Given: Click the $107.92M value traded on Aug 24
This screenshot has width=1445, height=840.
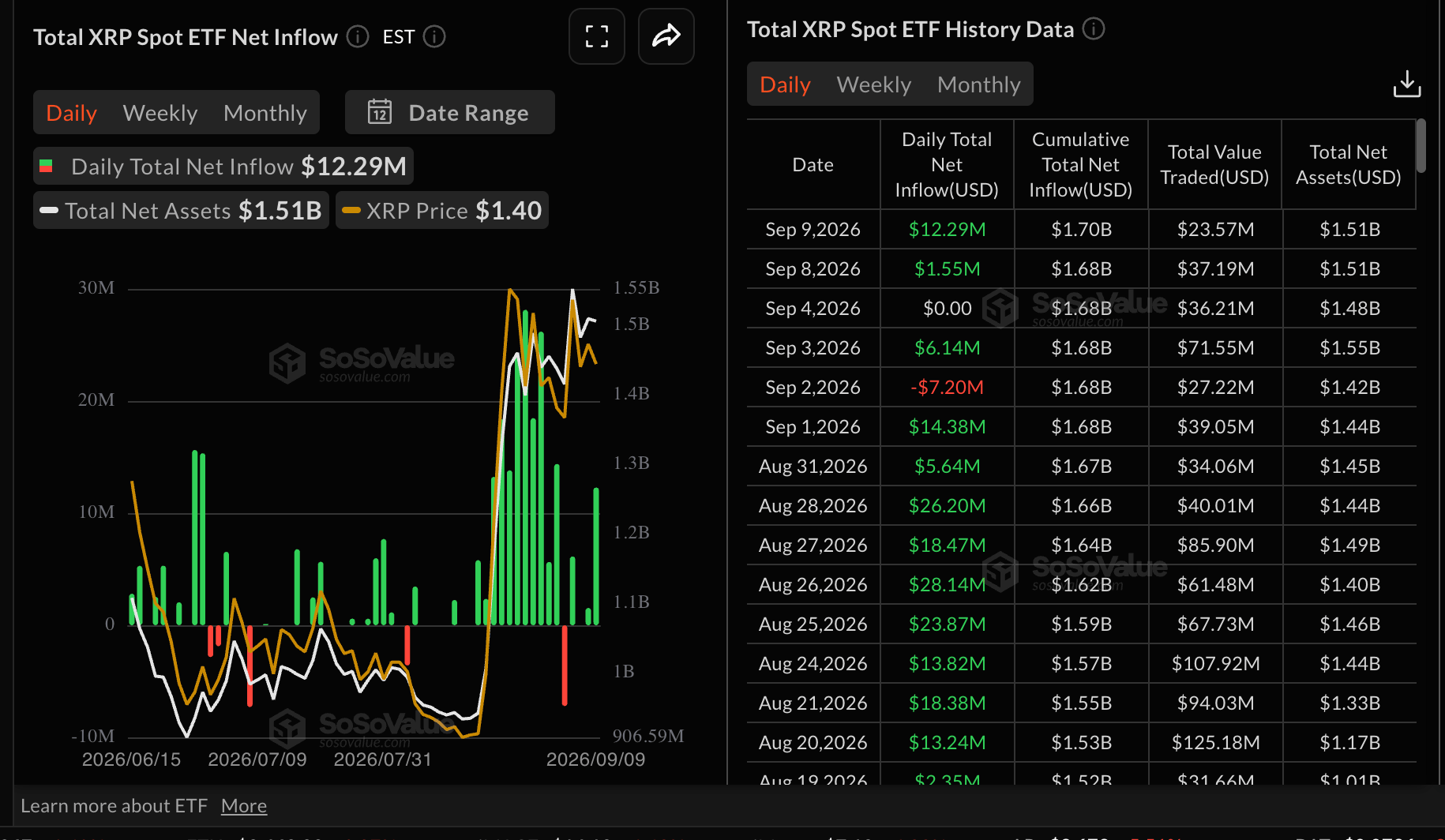Looking at the screenshot, I should click(x=1215, y=664).
